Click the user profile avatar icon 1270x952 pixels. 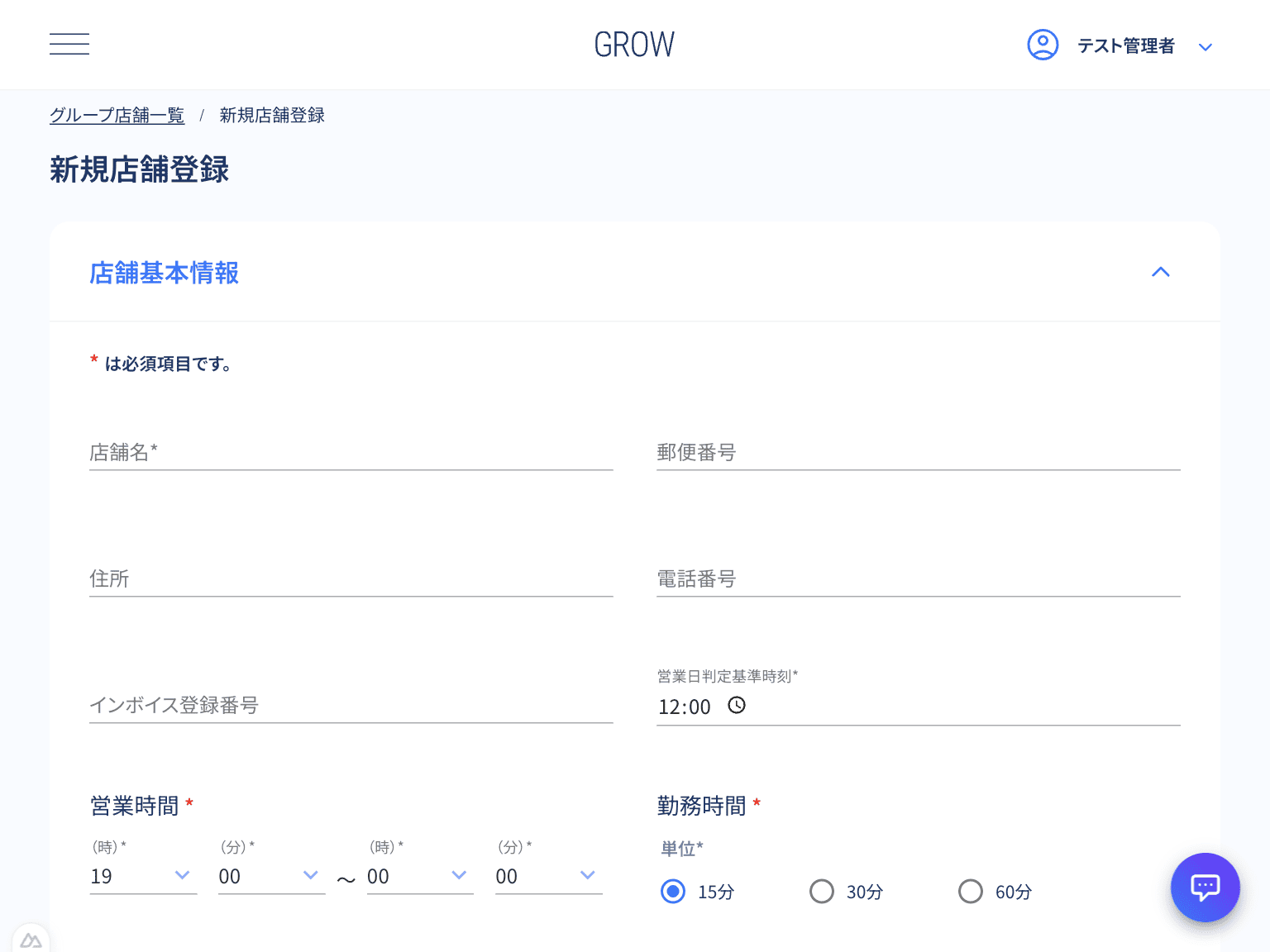pyautogui.click(x=1043, y=45)
